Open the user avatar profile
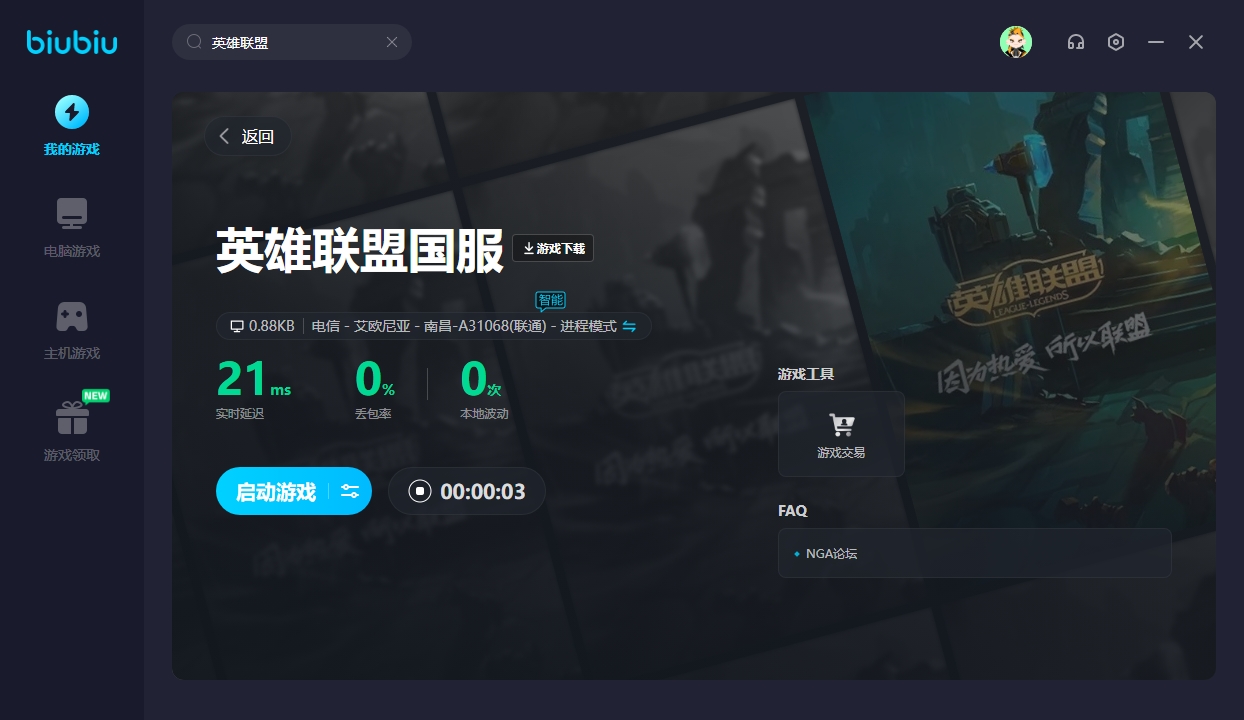Image resolution: width=1244 pixels, height=720 pixels. (1015, 42)
